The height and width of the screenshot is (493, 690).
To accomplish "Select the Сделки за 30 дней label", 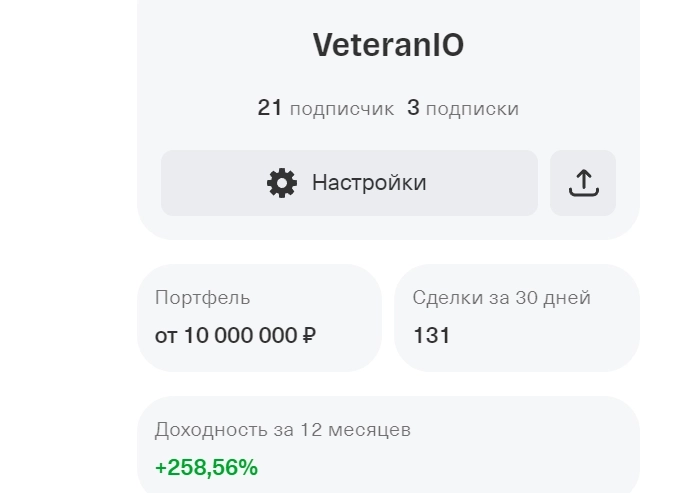I will [x=501, y=298].
